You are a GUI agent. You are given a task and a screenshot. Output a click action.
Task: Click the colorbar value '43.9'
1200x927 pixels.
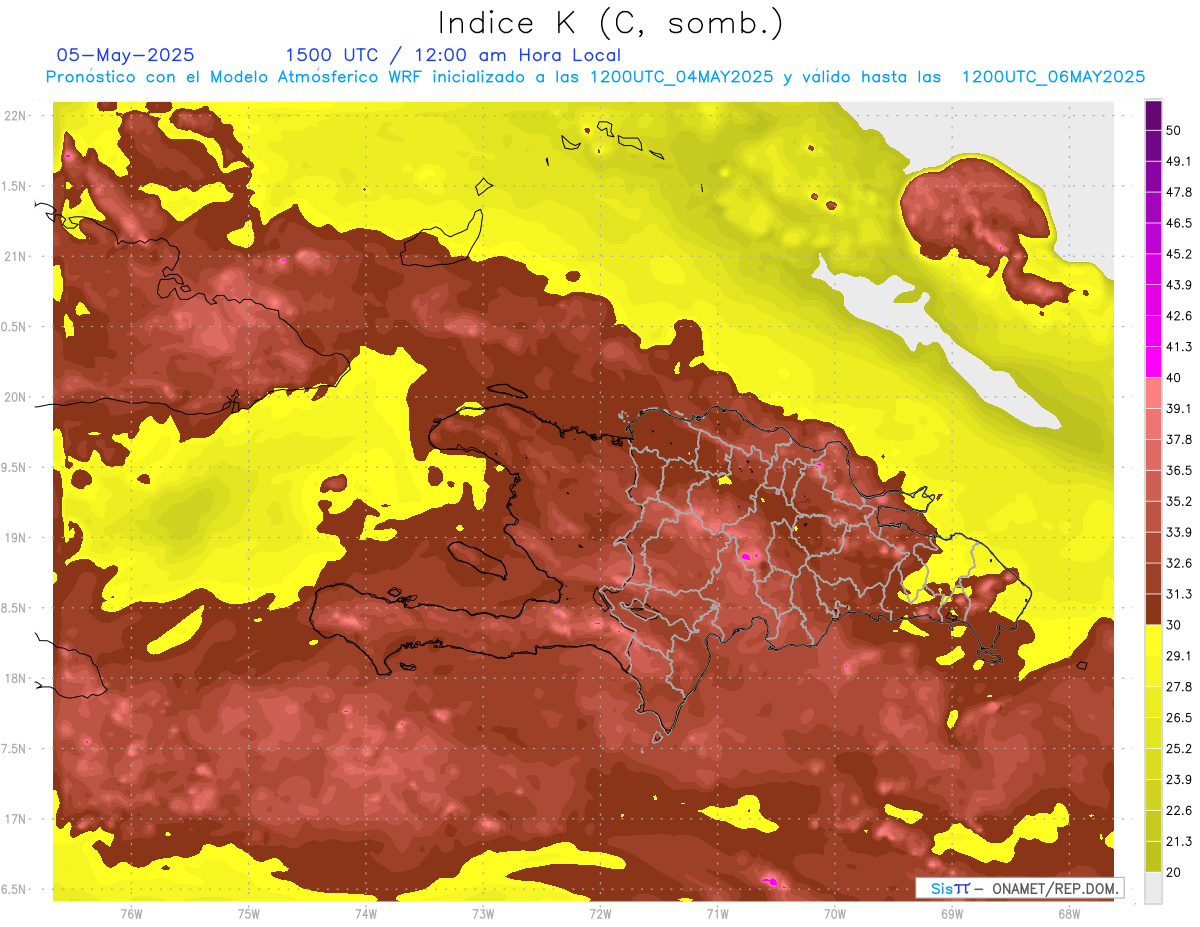(1178, 285)
